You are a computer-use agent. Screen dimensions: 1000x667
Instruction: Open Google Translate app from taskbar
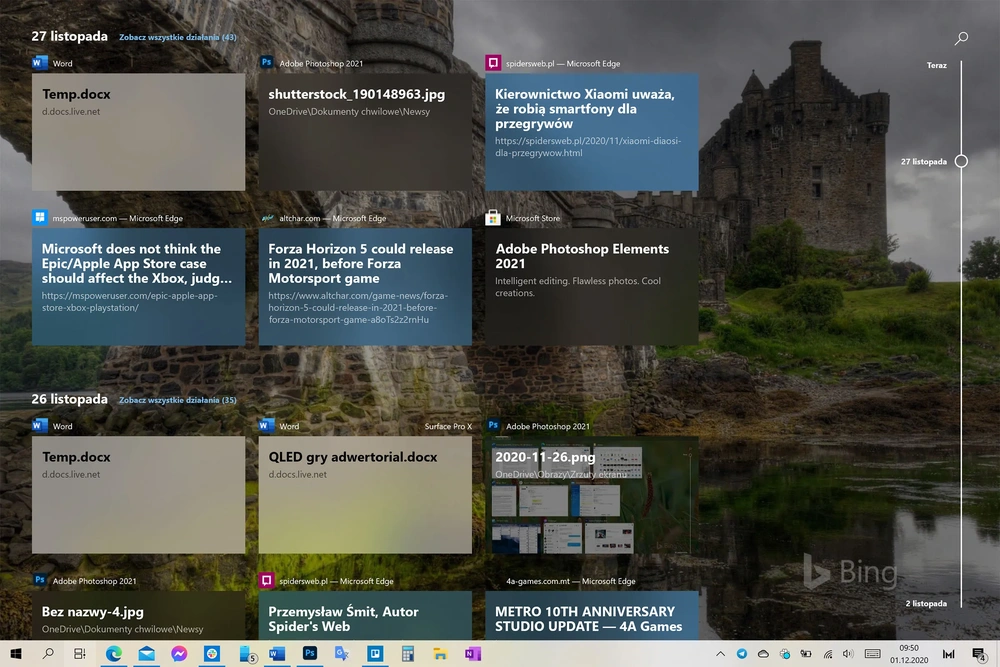coord(342,654)
